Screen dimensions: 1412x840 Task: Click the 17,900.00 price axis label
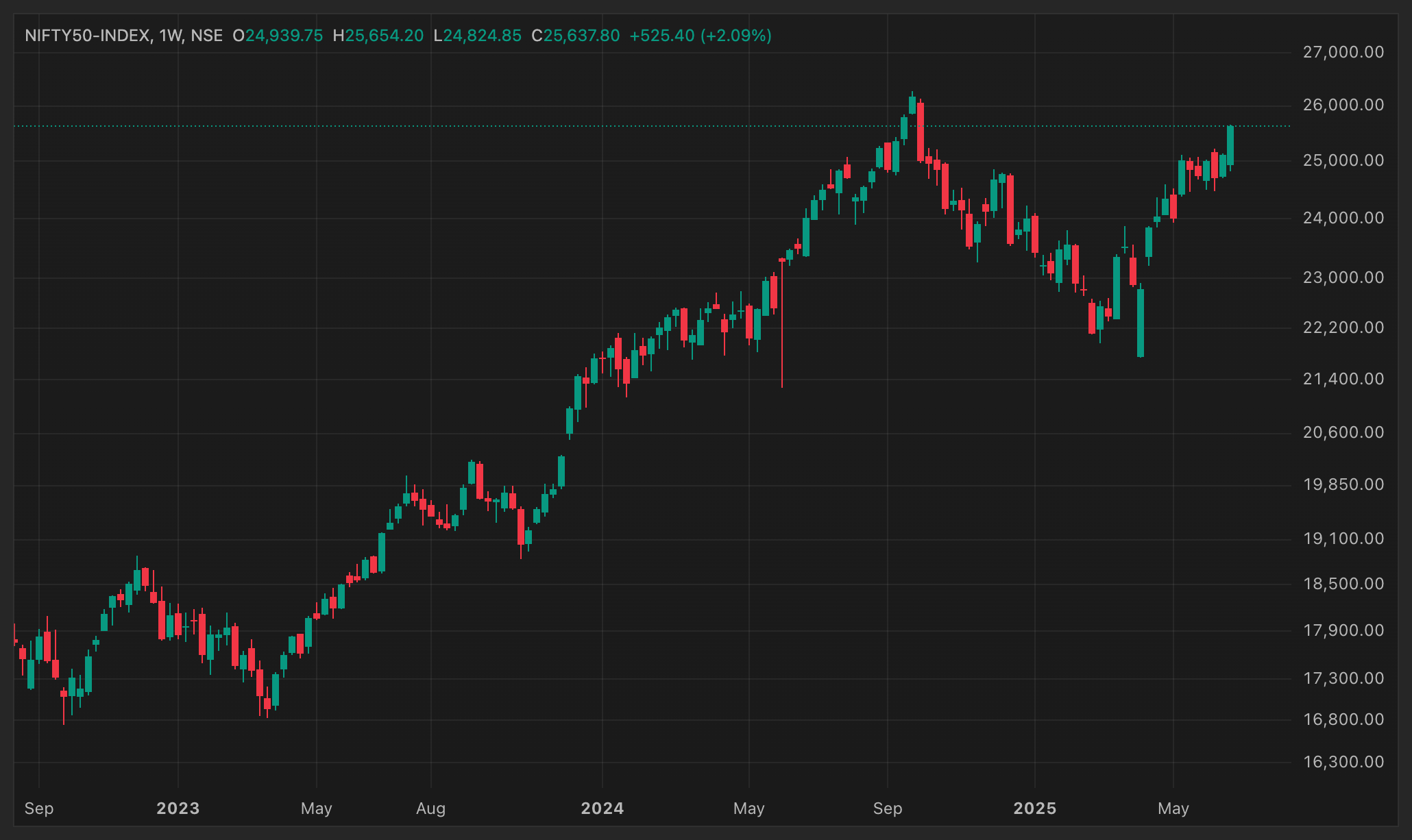click(x=1343, y=630)
